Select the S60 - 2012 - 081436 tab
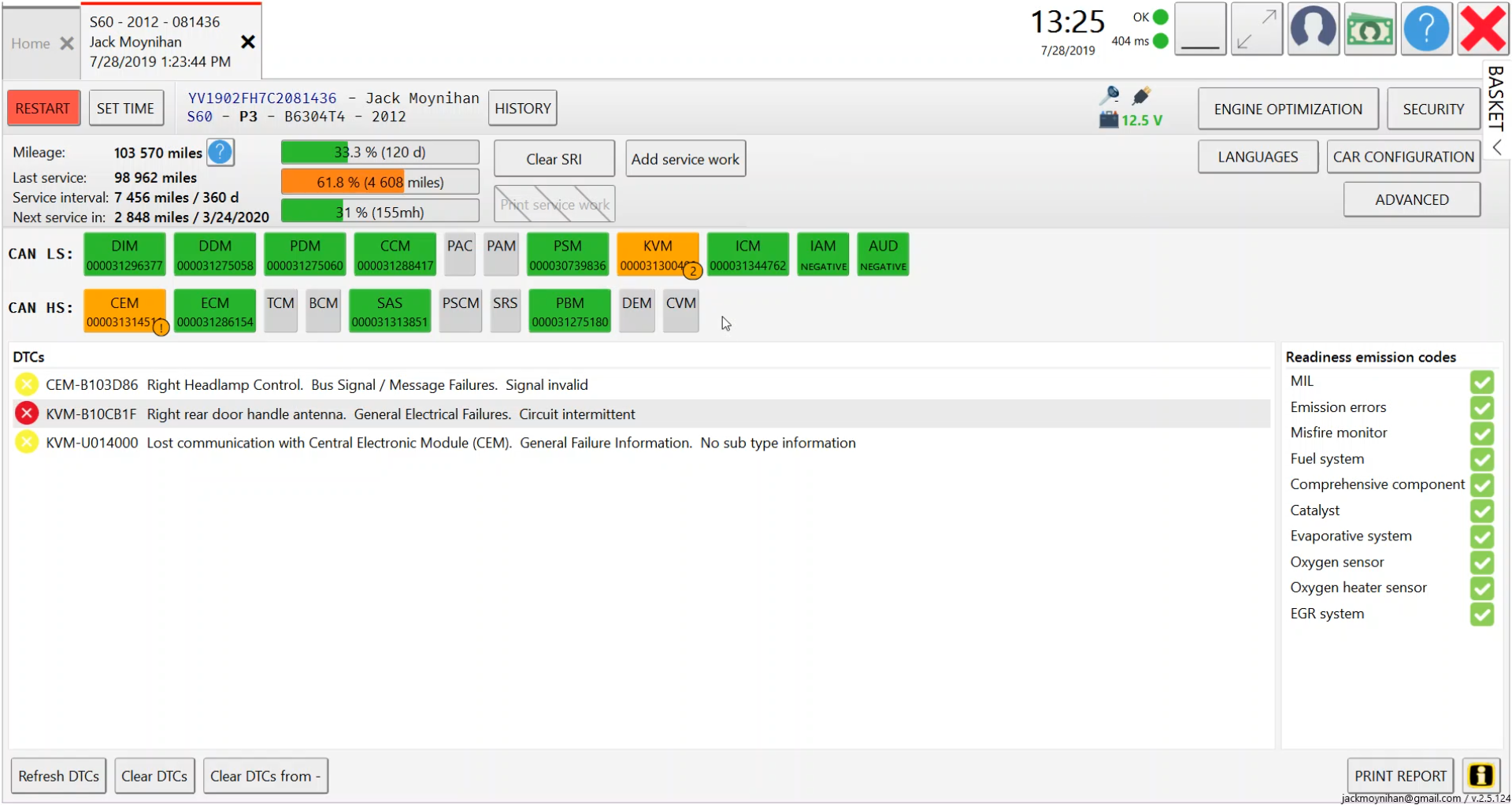1512x805 pixels. 161,42
